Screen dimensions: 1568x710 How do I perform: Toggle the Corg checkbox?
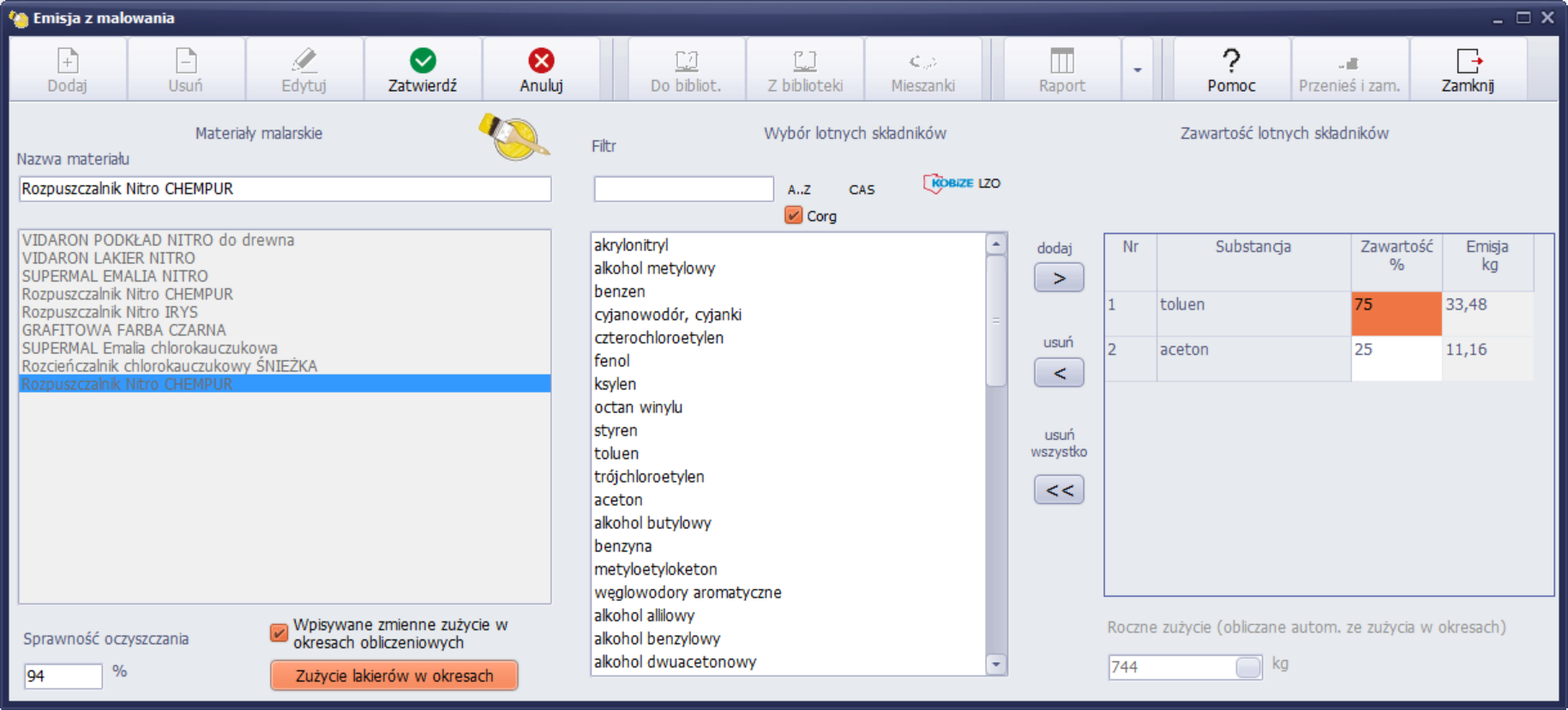[793, 215]
